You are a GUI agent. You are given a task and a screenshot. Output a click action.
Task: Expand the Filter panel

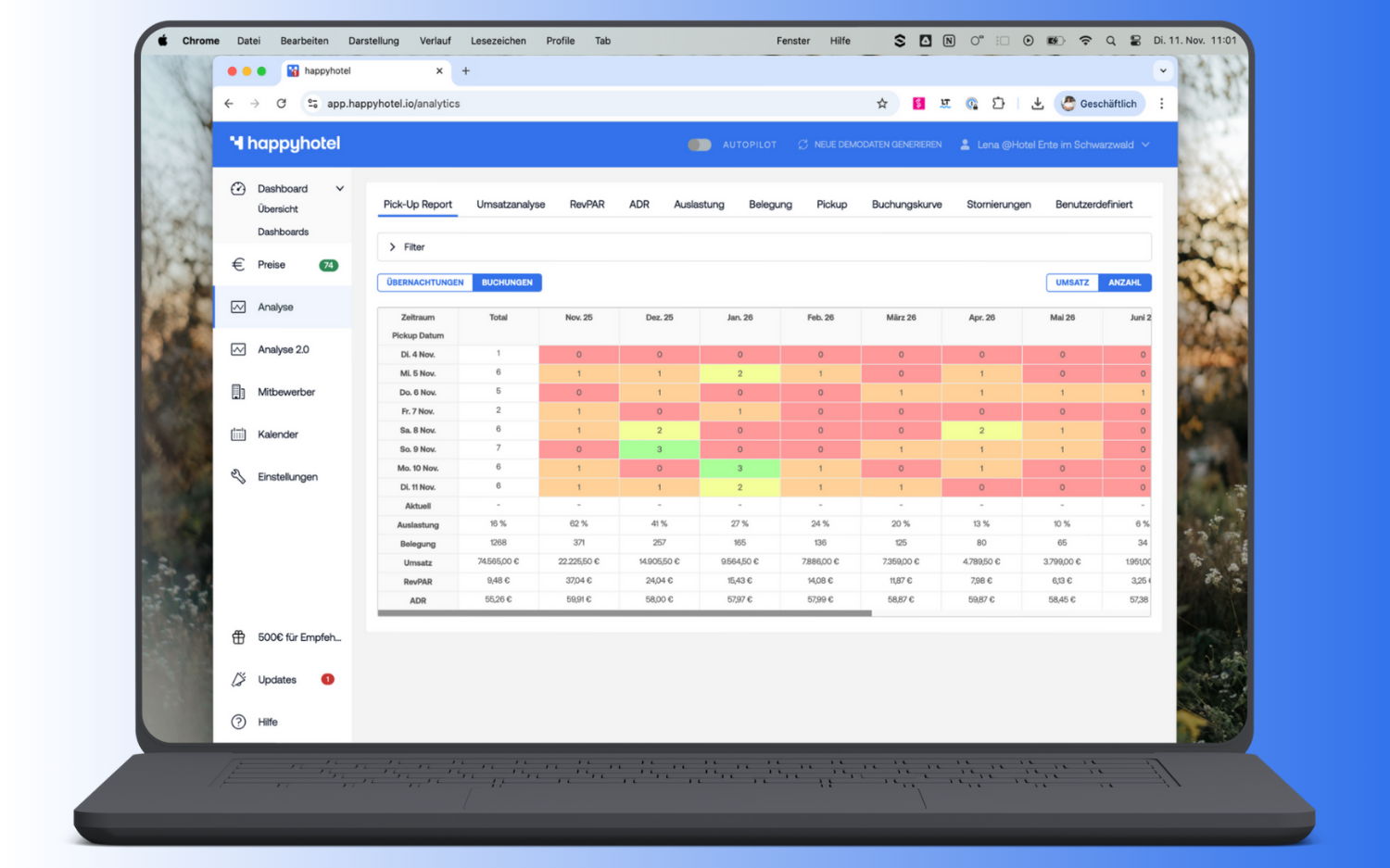coord(764,247)
